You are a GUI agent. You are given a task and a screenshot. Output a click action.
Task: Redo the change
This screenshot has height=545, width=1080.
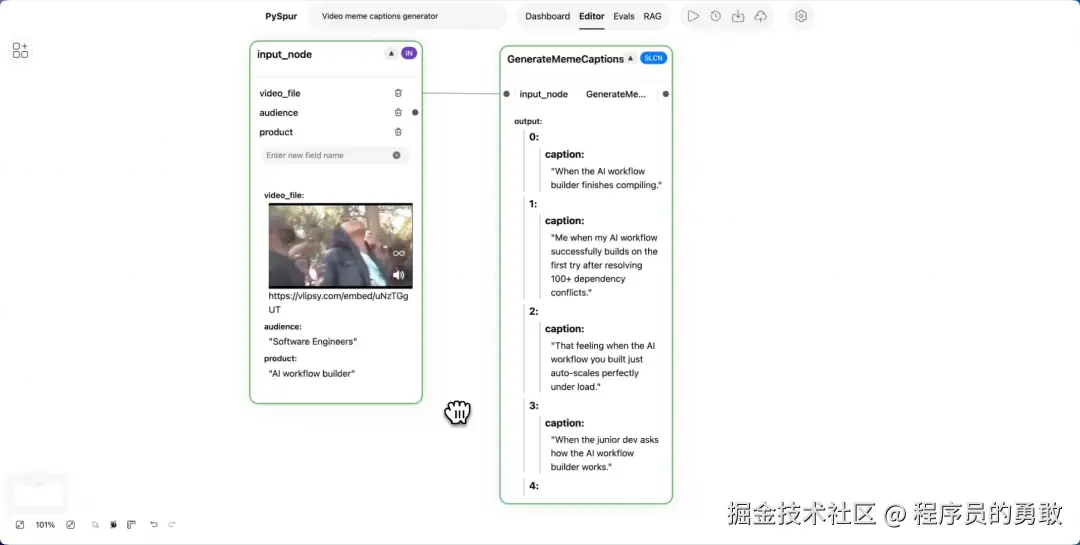point(172,524)
